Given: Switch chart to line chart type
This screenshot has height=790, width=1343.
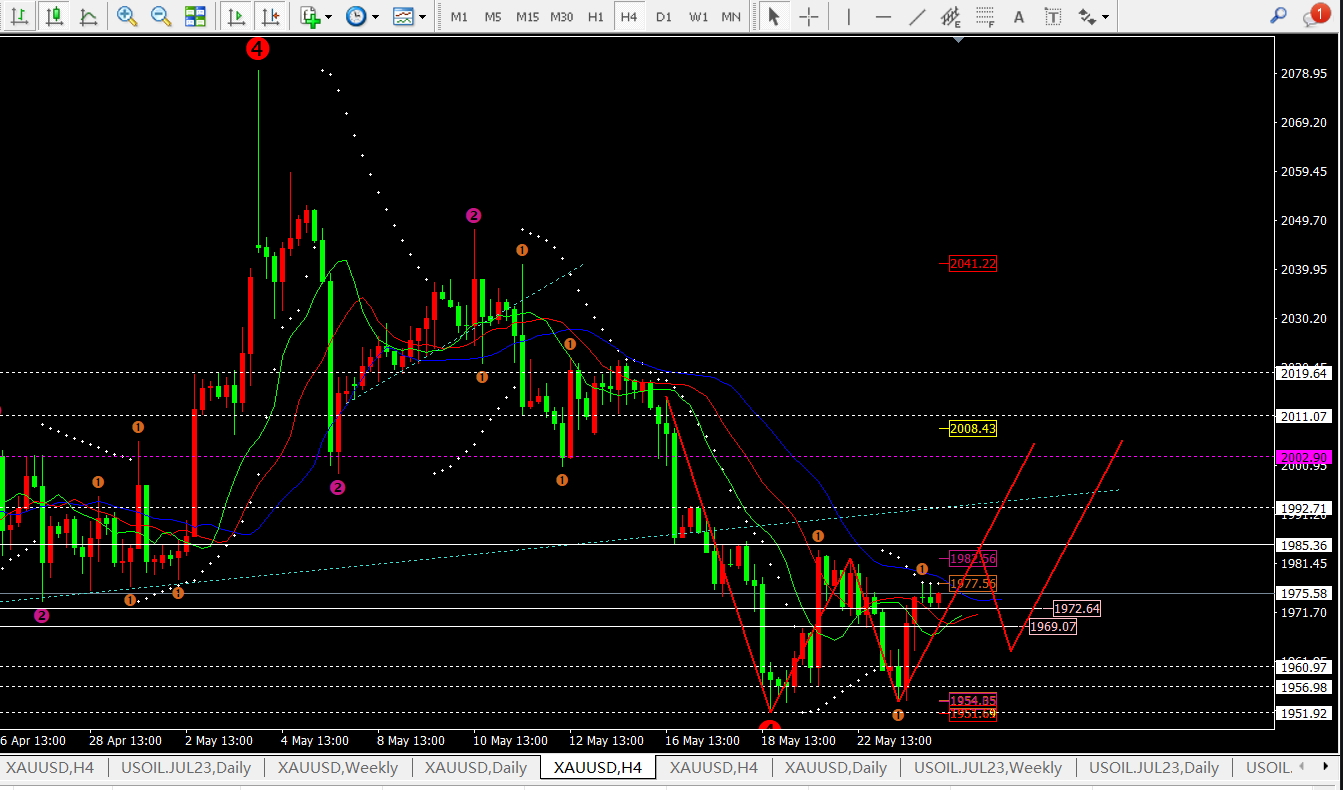Looking at the screenshot, I should pyautogui.click(x=88, y=16).
